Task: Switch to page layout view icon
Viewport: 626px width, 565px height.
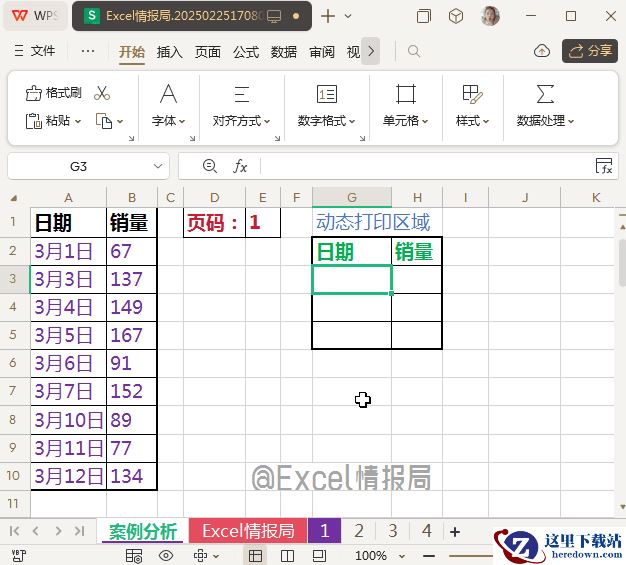Action: (319, 555)
